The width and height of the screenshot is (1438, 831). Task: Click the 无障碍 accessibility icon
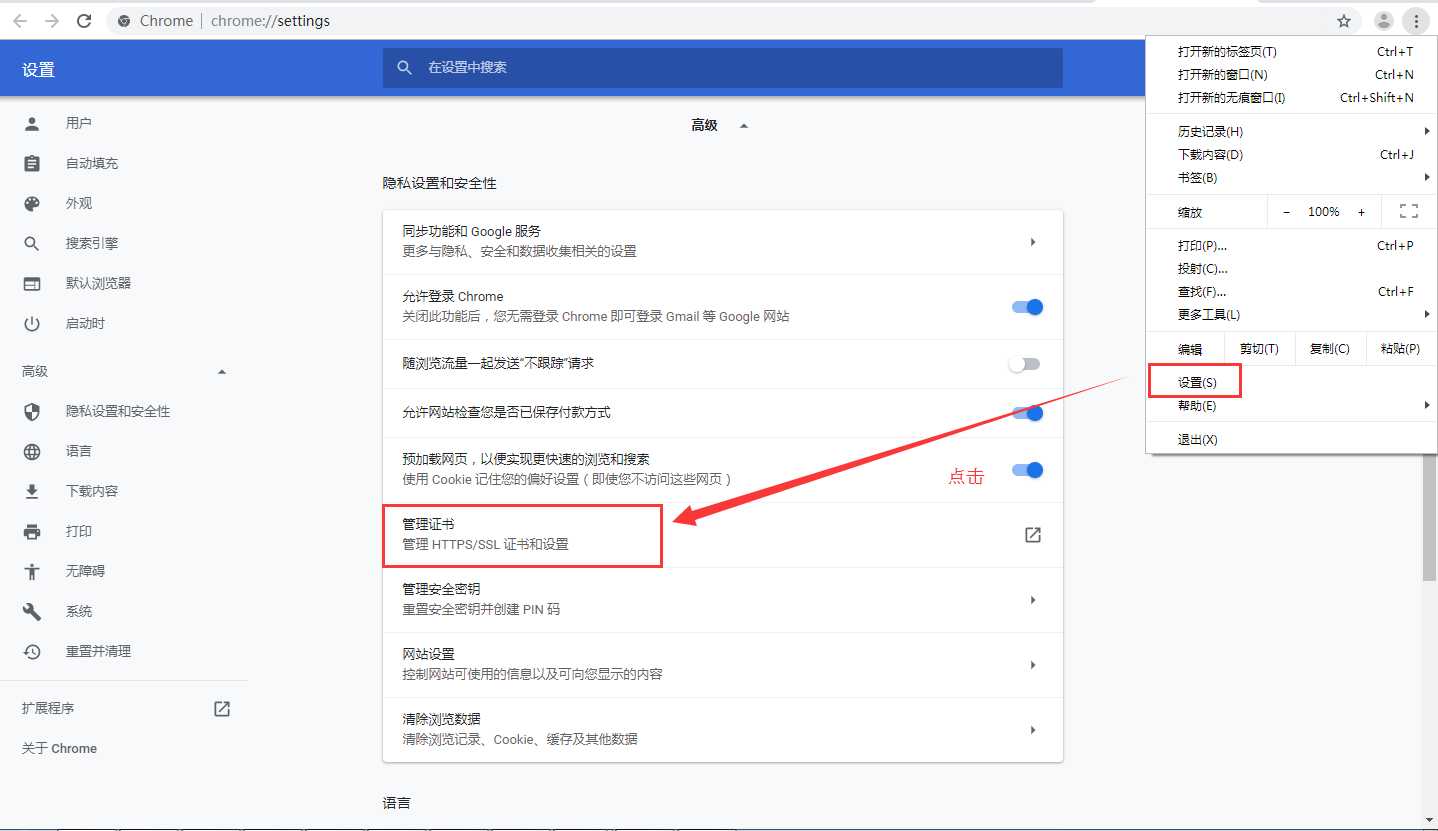coord(32,571)
